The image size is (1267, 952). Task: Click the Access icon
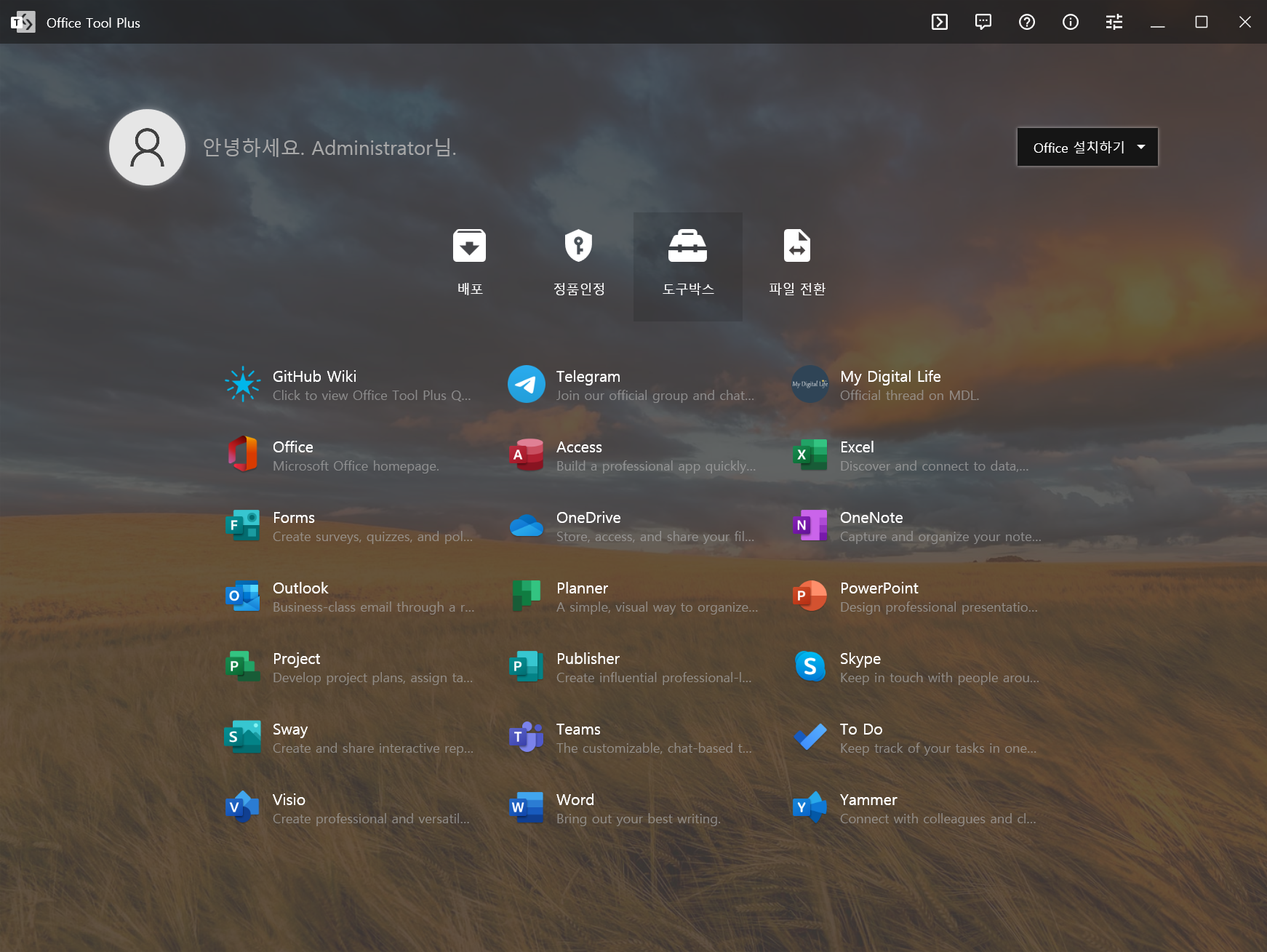(527, 455)
